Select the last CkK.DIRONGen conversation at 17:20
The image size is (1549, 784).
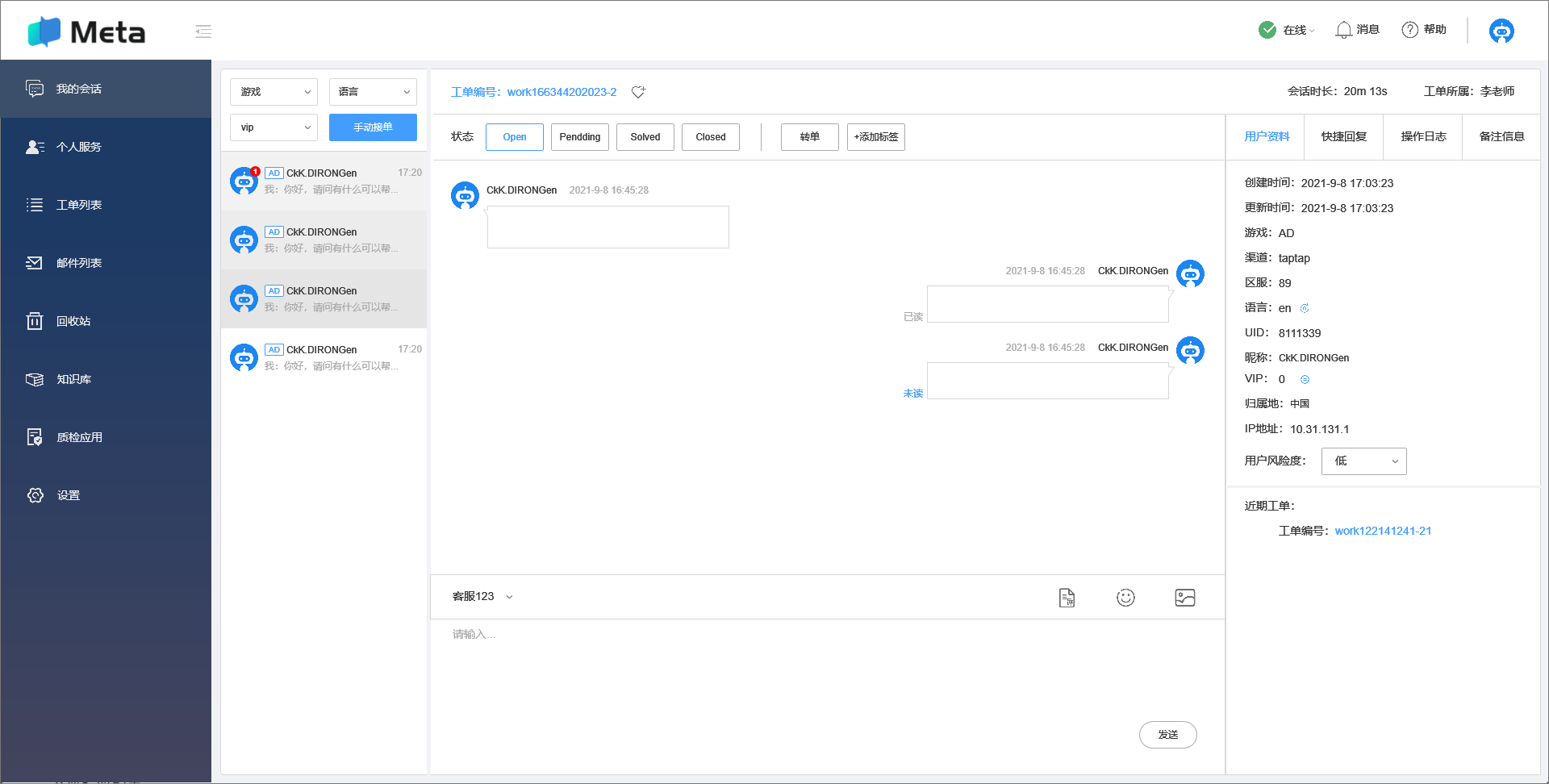click(324, 358)
